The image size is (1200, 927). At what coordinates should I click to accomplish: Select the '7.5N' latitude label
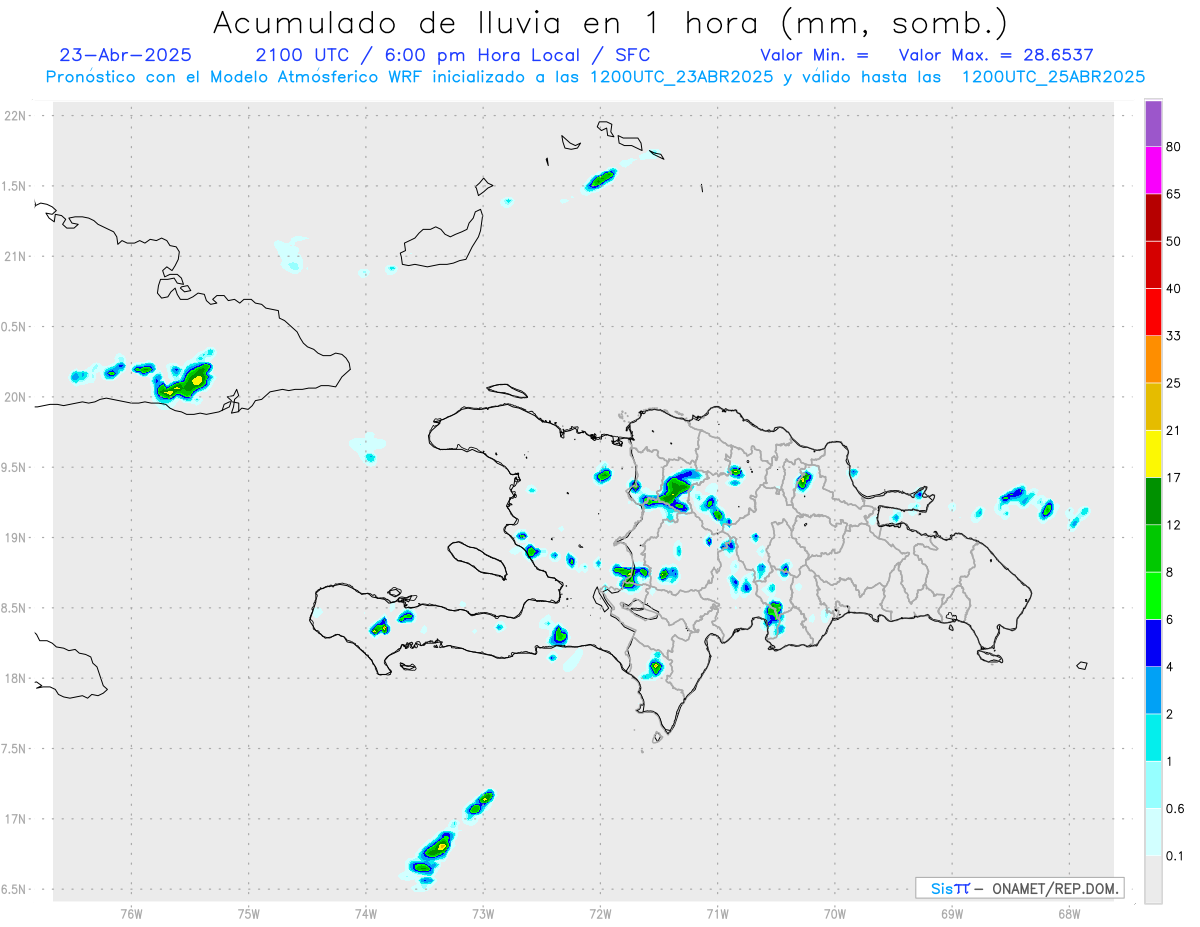click(15, 749)
